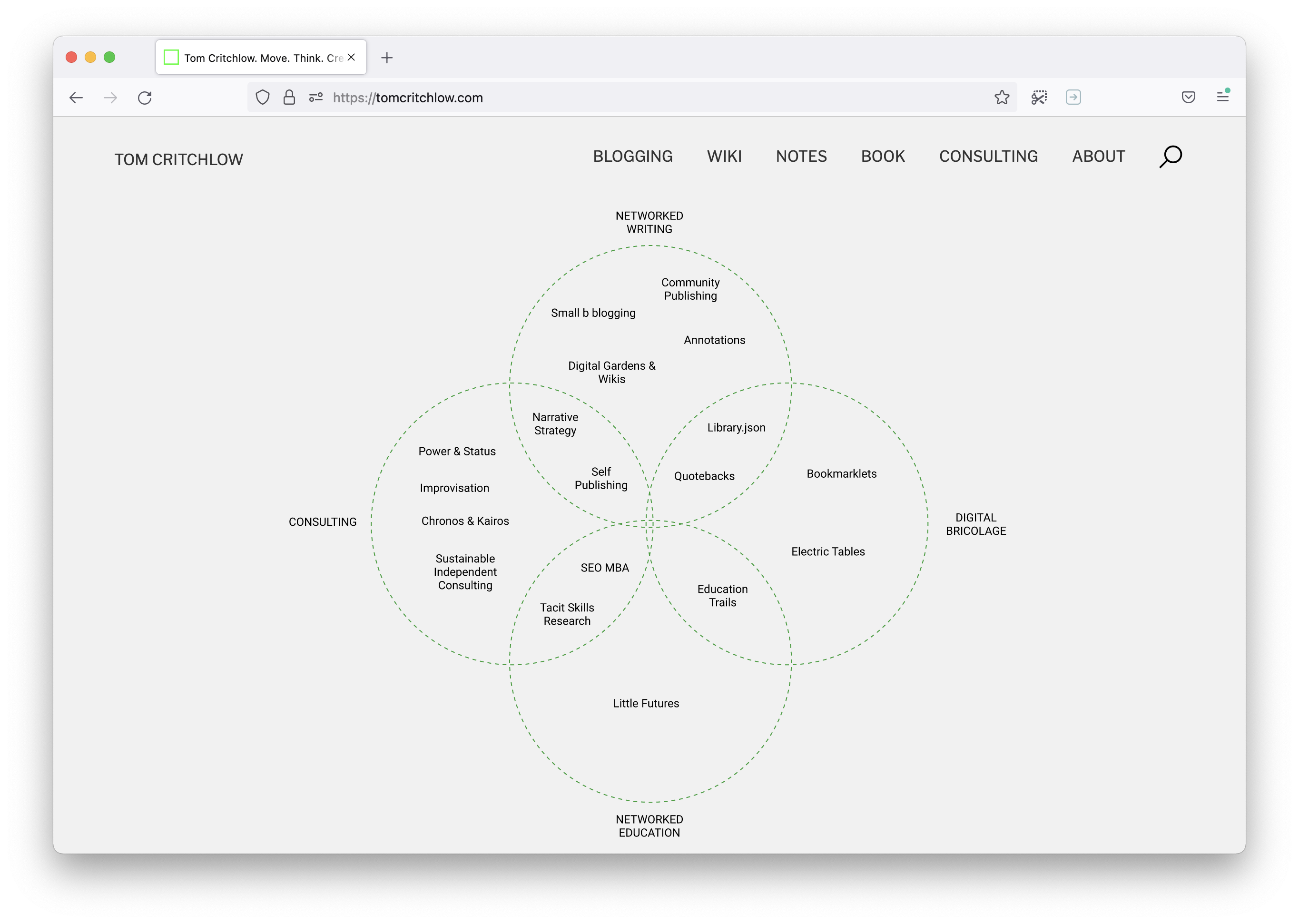Open the SEO MBA link
The width and height of the screenshot is (1299, 924).
605,568
